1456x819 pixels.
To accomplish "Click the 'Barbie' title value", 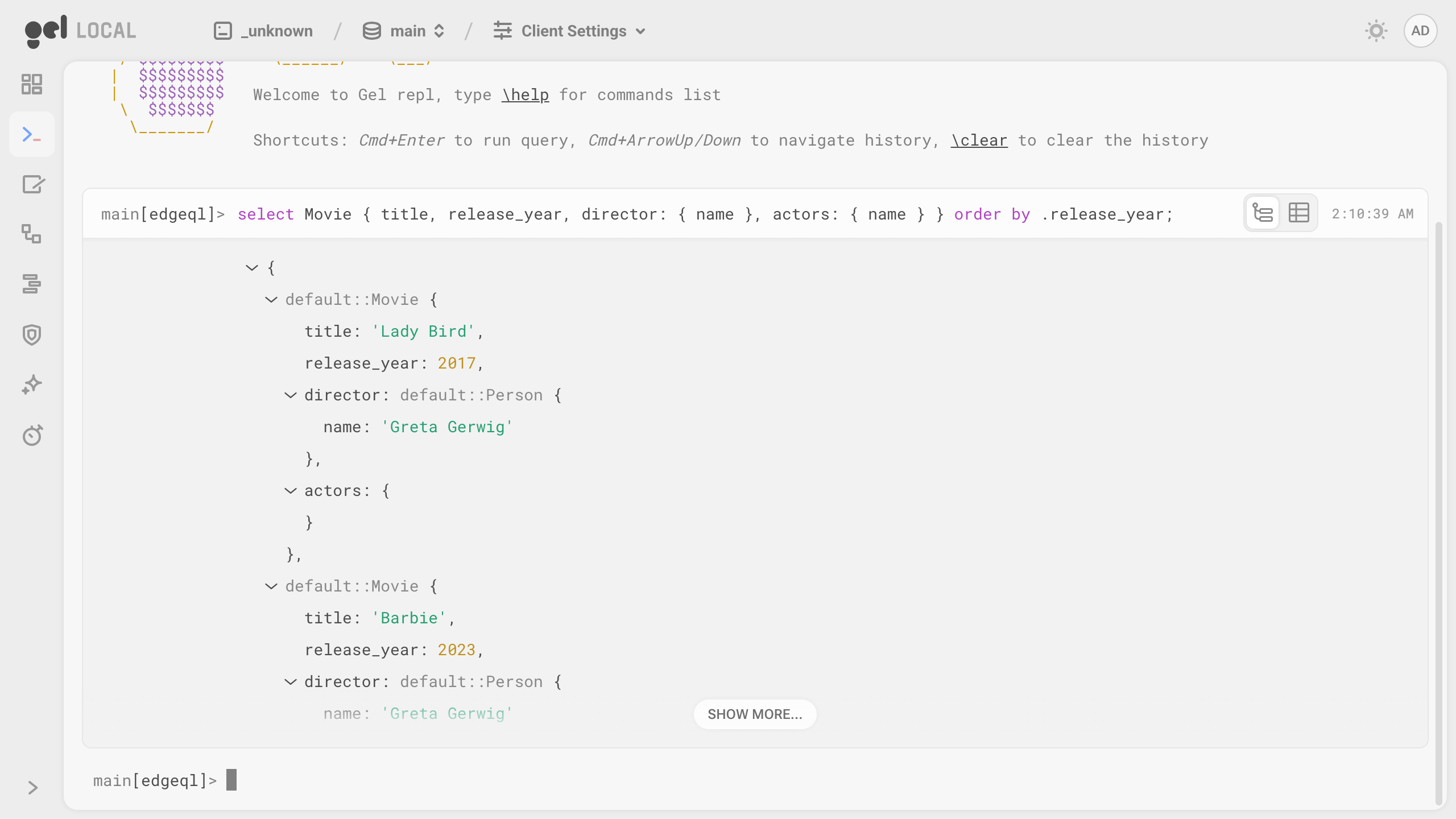I will click(x=409, y=618).
